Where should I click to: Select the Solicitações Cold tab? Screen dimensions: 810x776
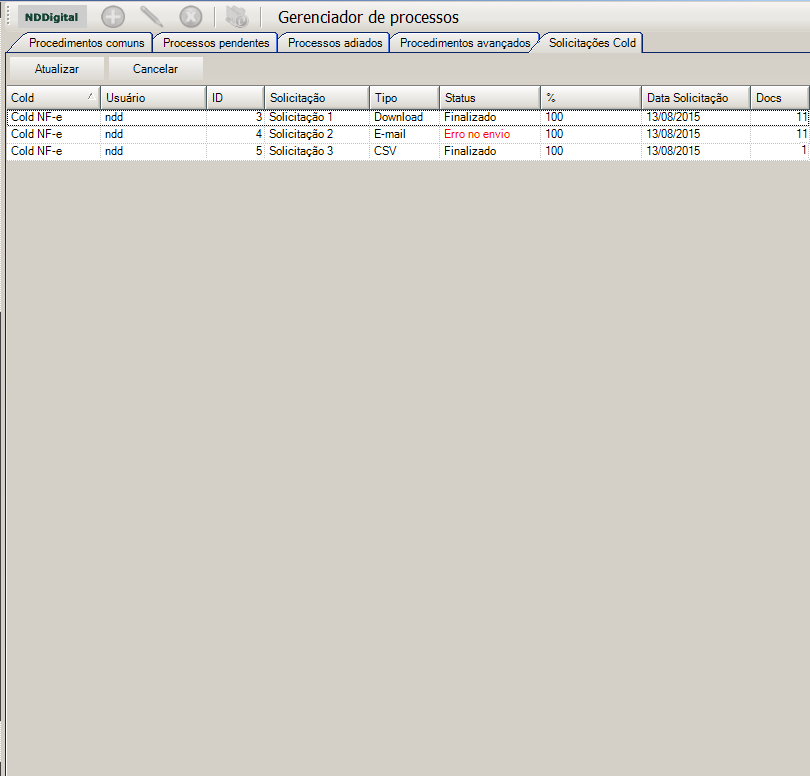[x=592, y=43]
